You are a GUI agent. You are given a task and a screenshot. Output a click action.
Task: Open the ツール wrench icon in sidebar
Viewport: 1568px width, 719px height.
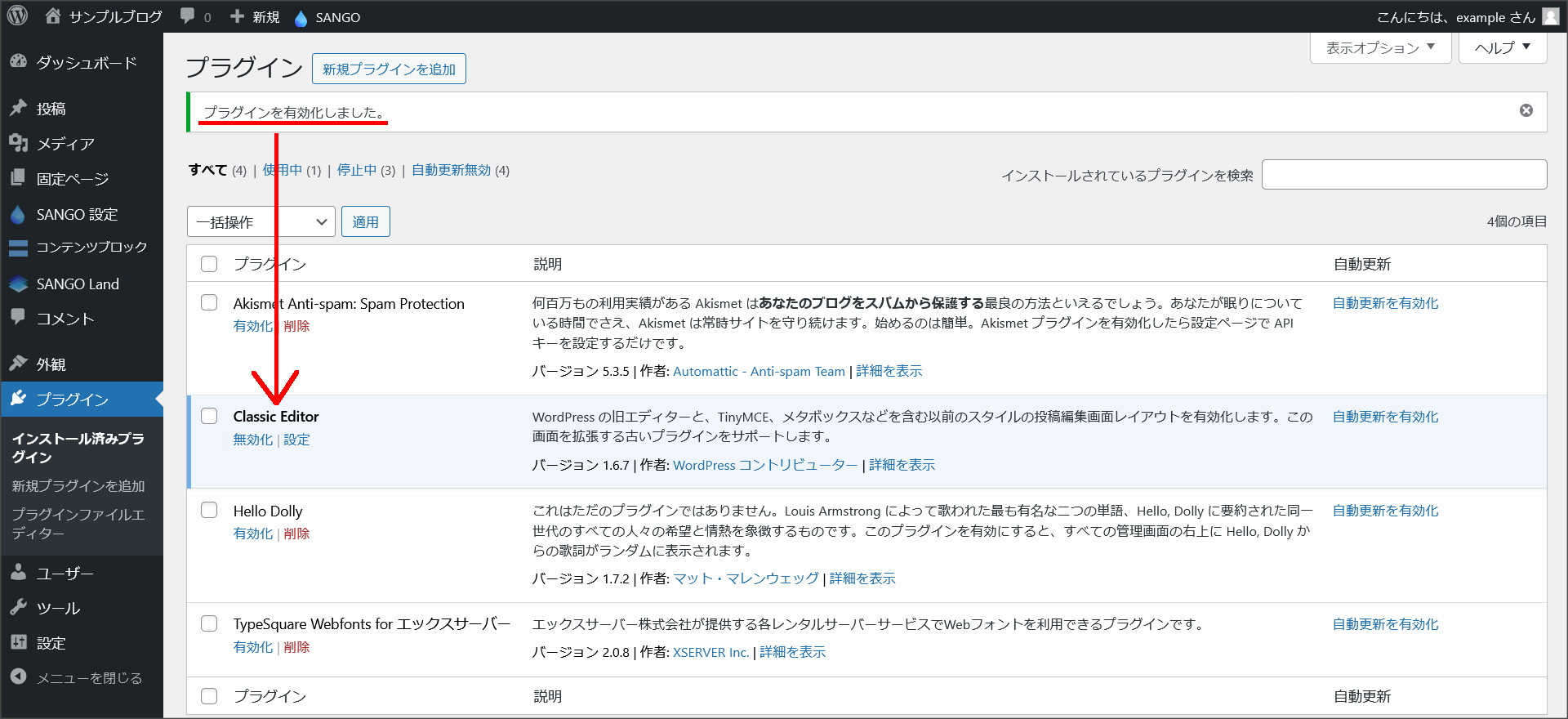18,608
